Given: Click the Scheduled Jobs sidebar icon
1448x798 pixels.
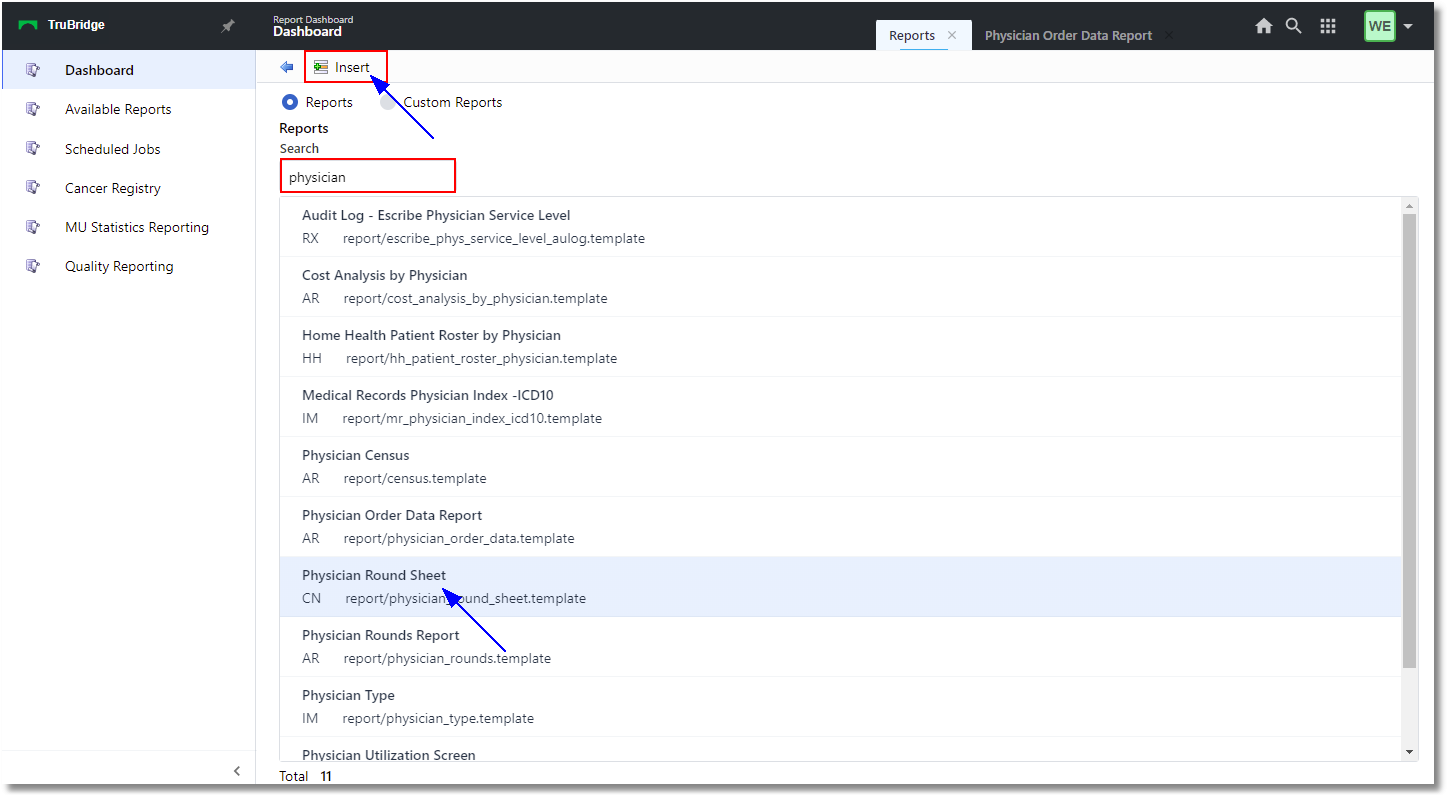Looking at the screenshot, I should (33, 149).
